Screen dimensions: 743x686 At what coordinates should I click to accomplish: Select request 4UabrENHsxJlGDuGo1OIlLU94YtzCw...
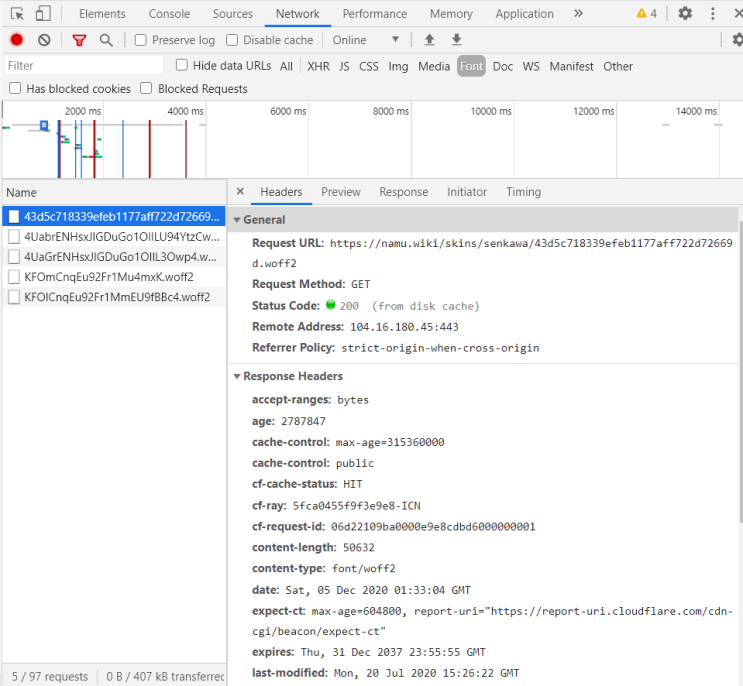[114, 236]
